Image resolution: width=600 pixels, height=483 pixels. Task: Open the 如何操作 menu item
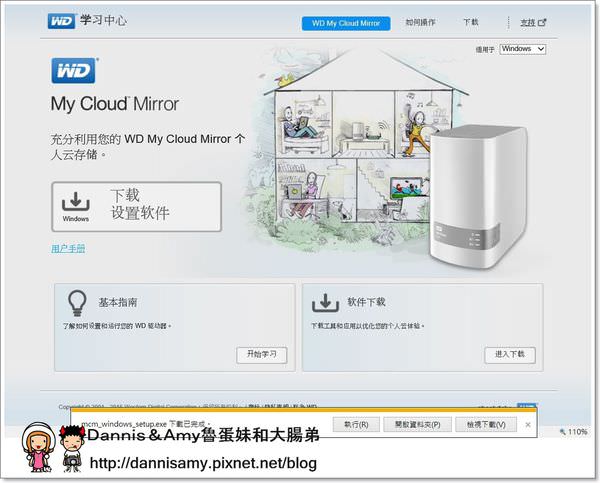pos(420,23)
